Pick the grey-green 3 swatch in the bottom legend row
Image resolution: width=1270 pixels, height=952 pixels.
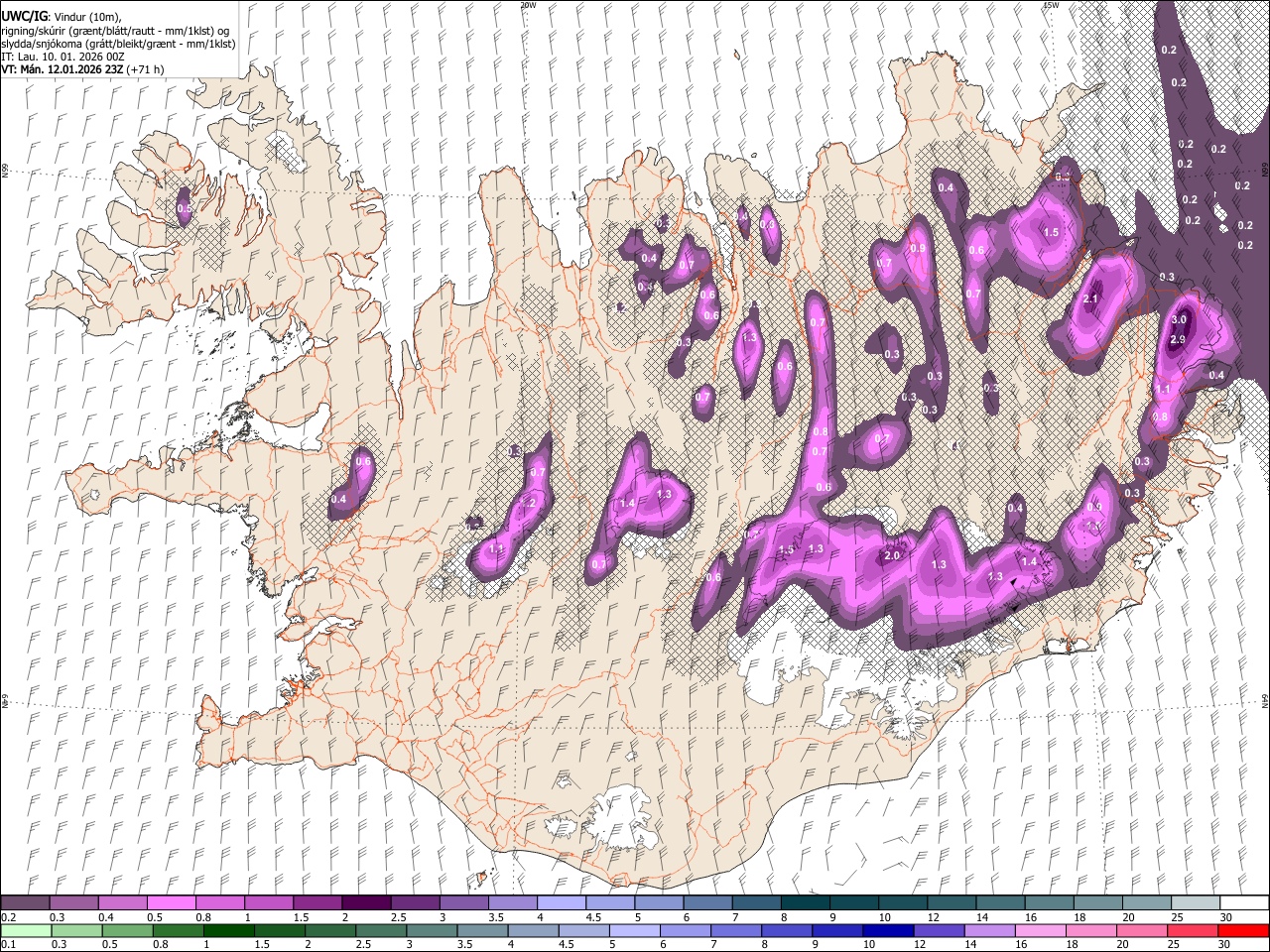(431, 930)
